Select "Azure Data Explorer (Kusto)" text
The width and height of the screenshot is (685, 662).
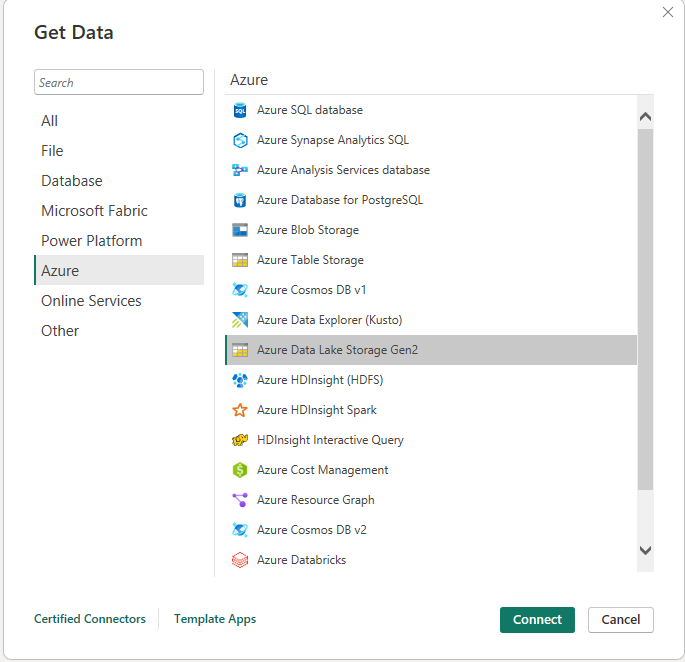point(329,320)
